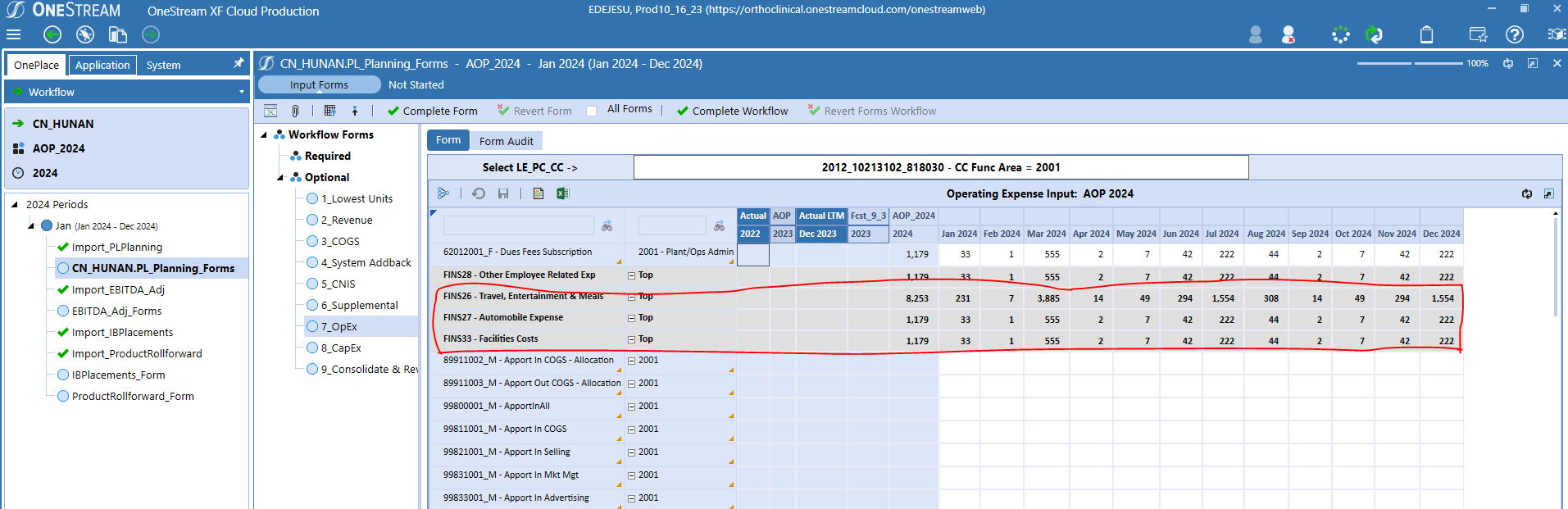Viewport: 1568px width, 509px height.
Task: Collapse the 2024 Periods tree node
Action: coord(14,205)
